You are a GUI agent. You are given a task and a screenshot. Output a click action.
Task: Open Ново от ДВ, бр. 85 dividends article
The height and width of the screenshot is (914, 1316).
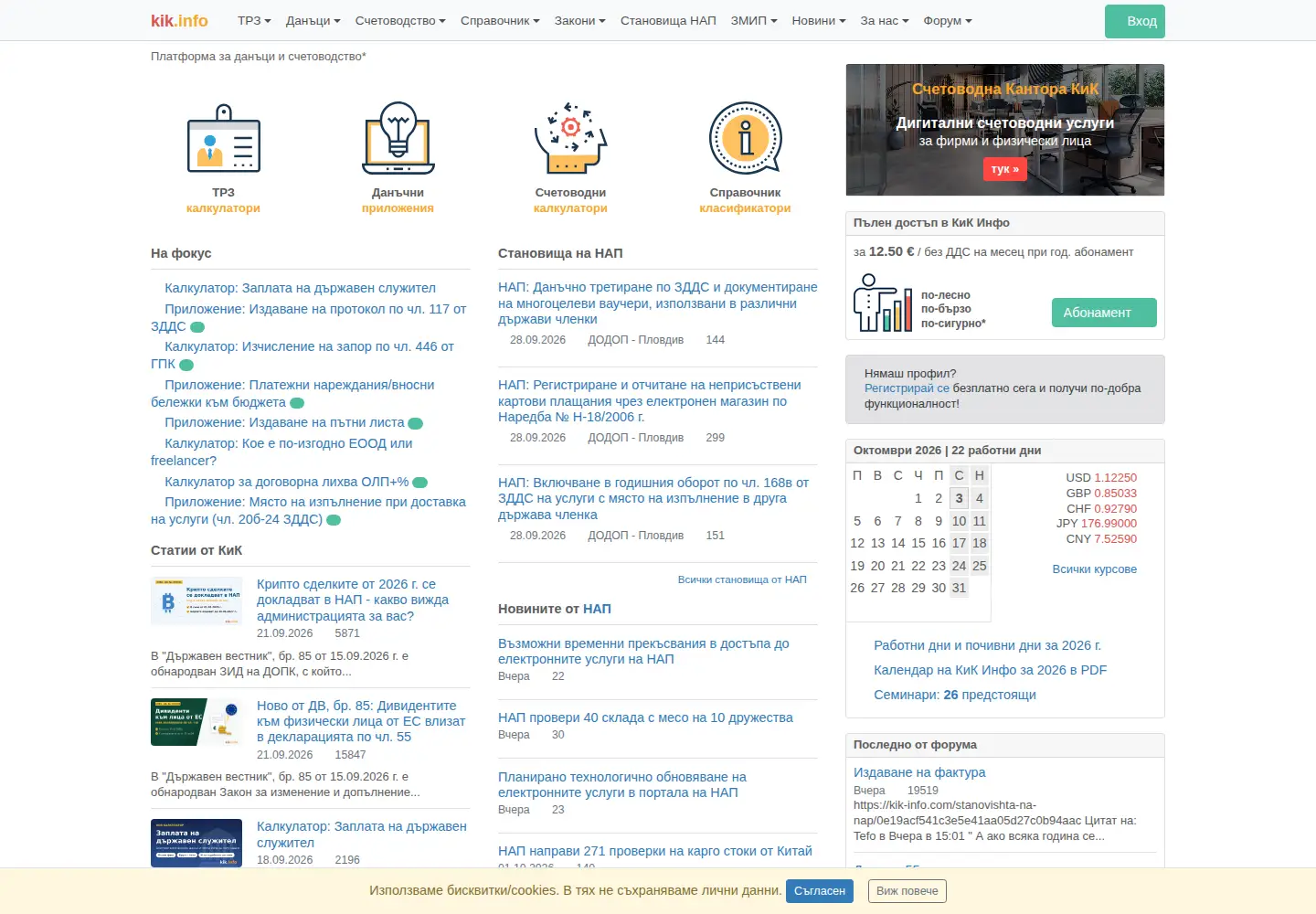pyautogui.click(x=361, y=721)
